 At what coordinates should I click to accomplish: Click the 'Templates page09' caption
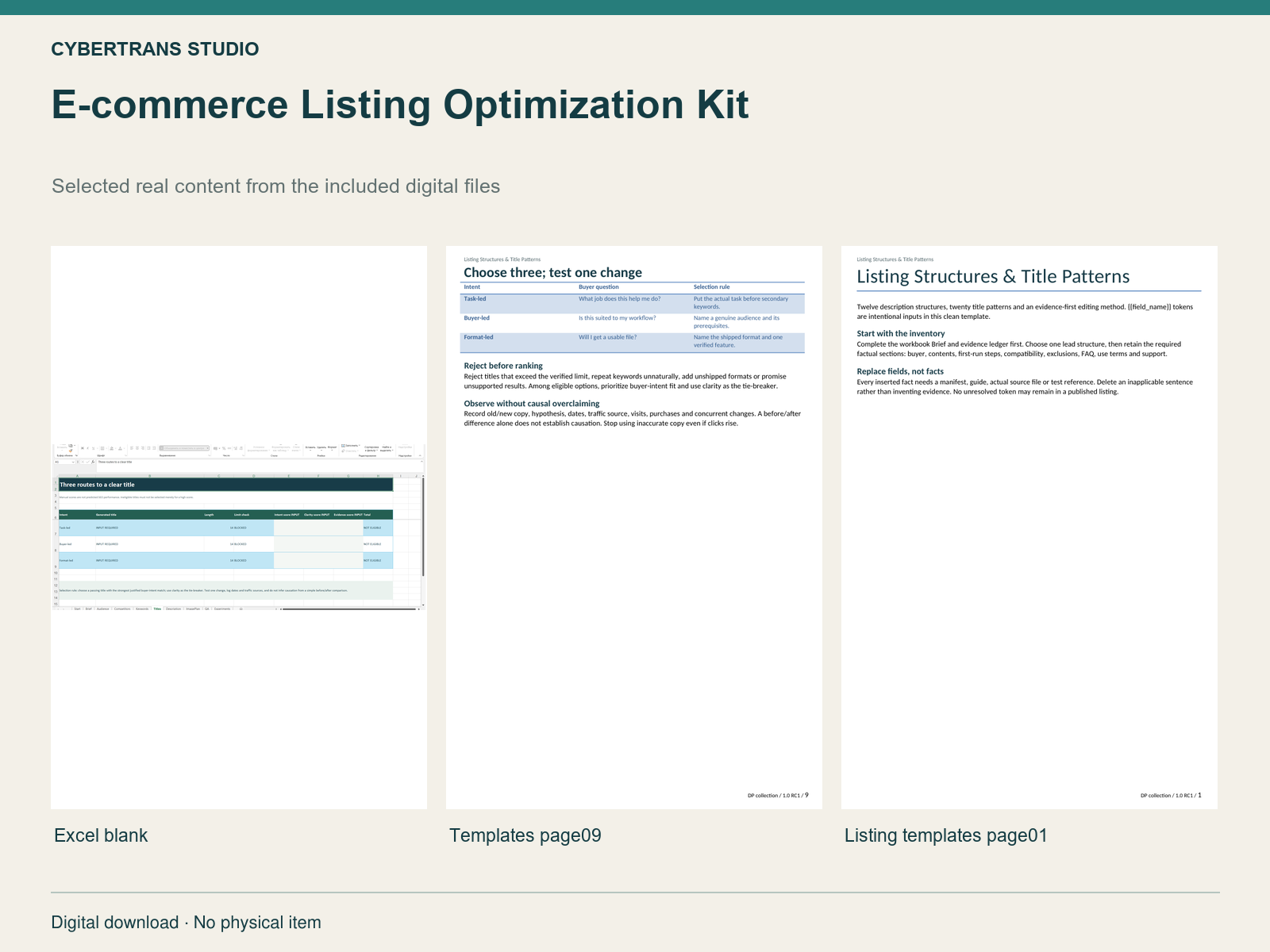(x=525, y=835)
